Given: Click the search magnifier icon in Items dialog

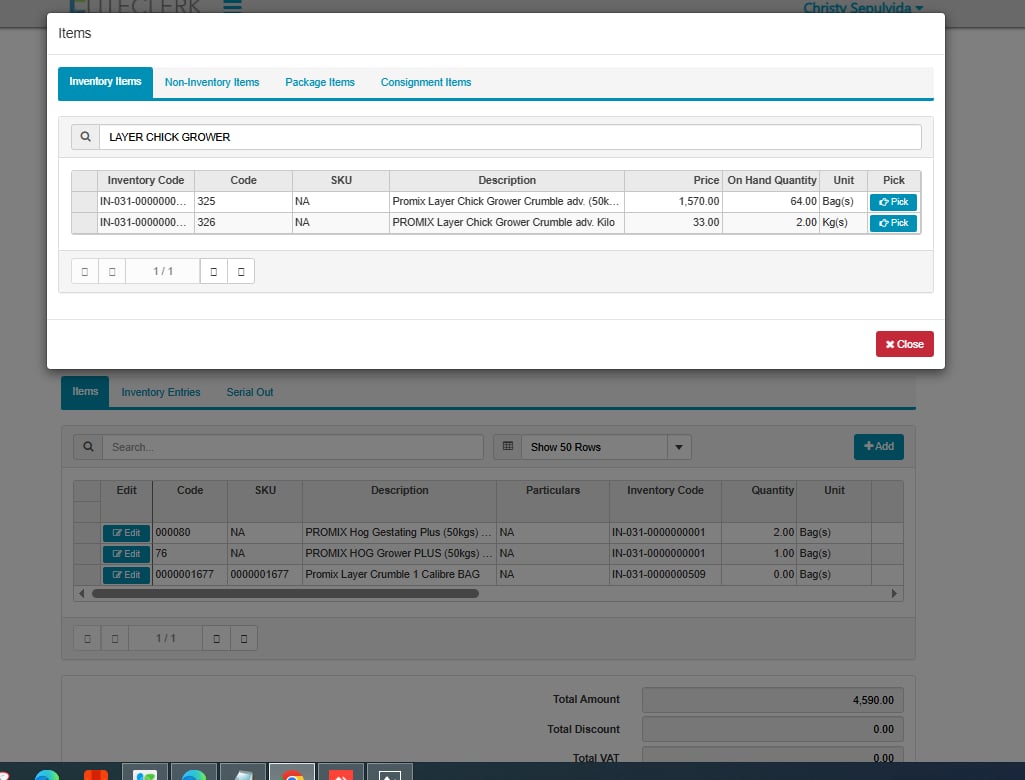Looking at the screenshot, I should (85, 137).
